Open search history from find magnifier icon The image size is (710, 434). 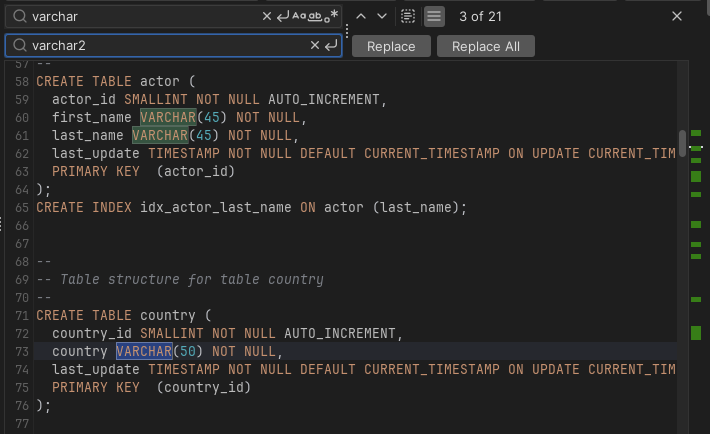pos(19,17)
